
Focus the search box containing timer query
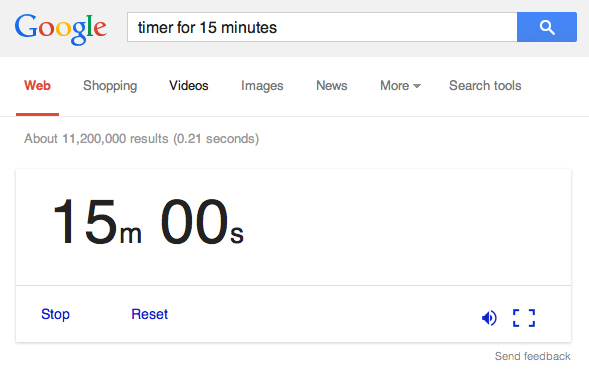322,27
